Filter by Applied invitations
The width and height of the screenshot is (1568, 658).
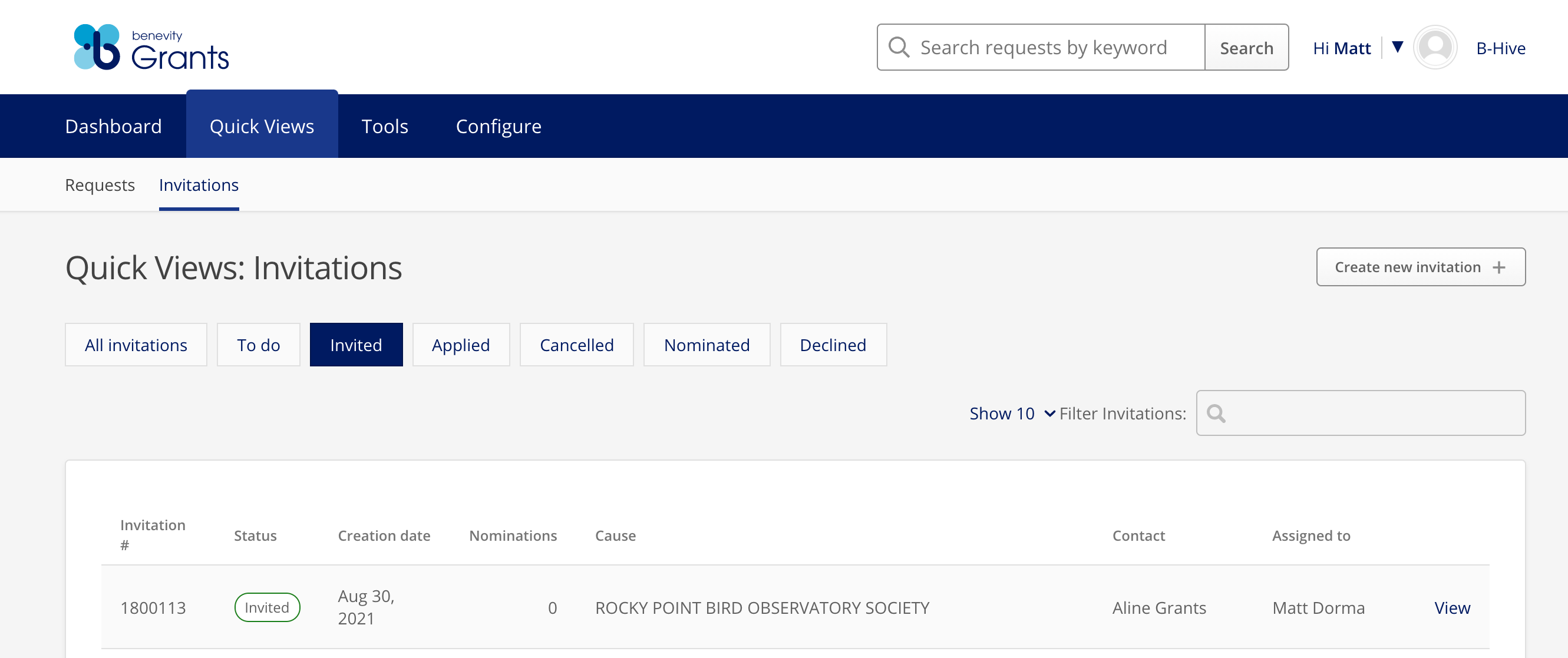pyautogui.click(x=461, y=345)
